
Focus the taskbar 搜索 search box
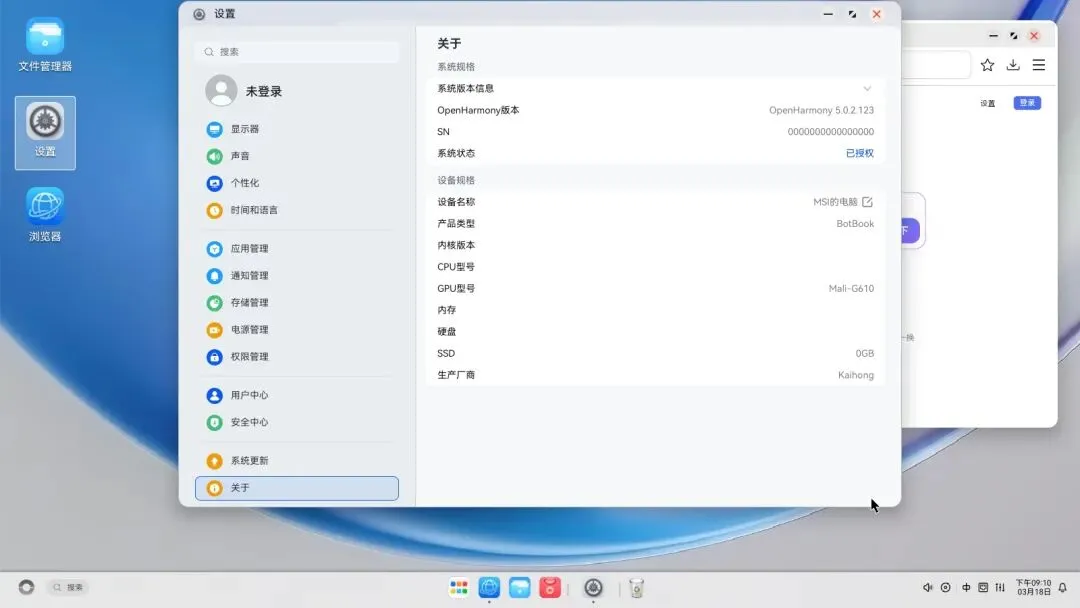point(69,587)
